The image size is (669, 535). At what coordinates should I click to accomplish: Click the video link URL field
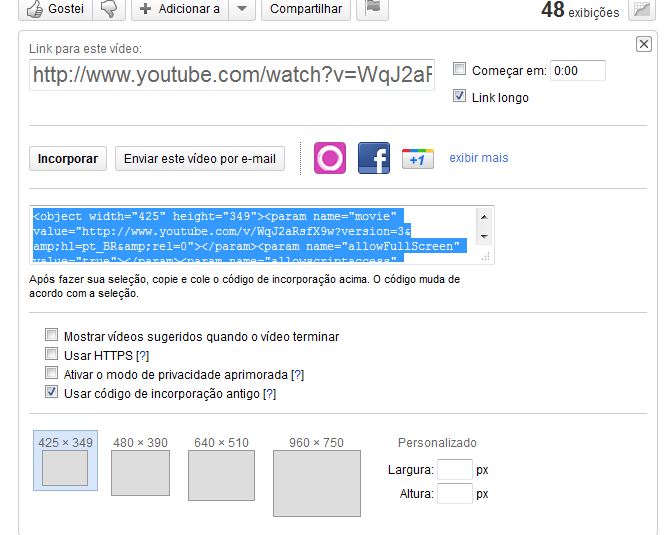pos(232,75)
